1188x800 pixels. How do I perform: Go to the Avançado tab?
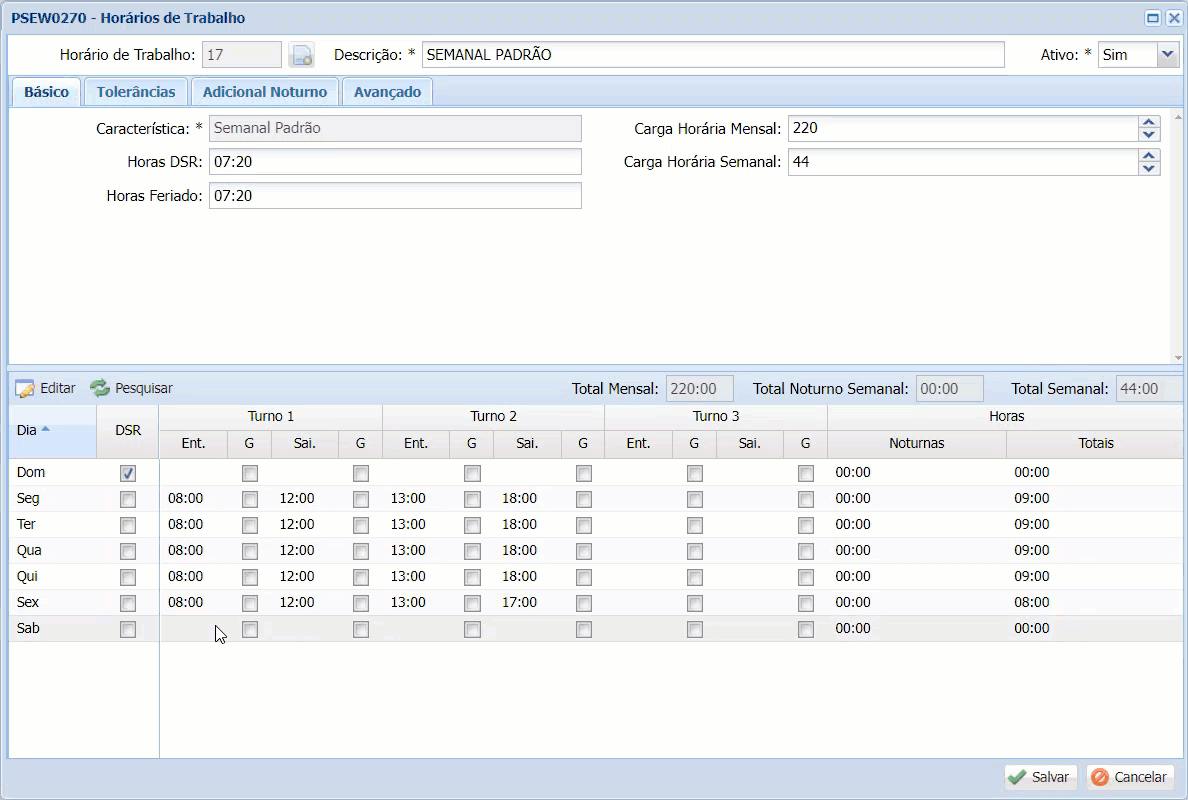click(387, 92)
